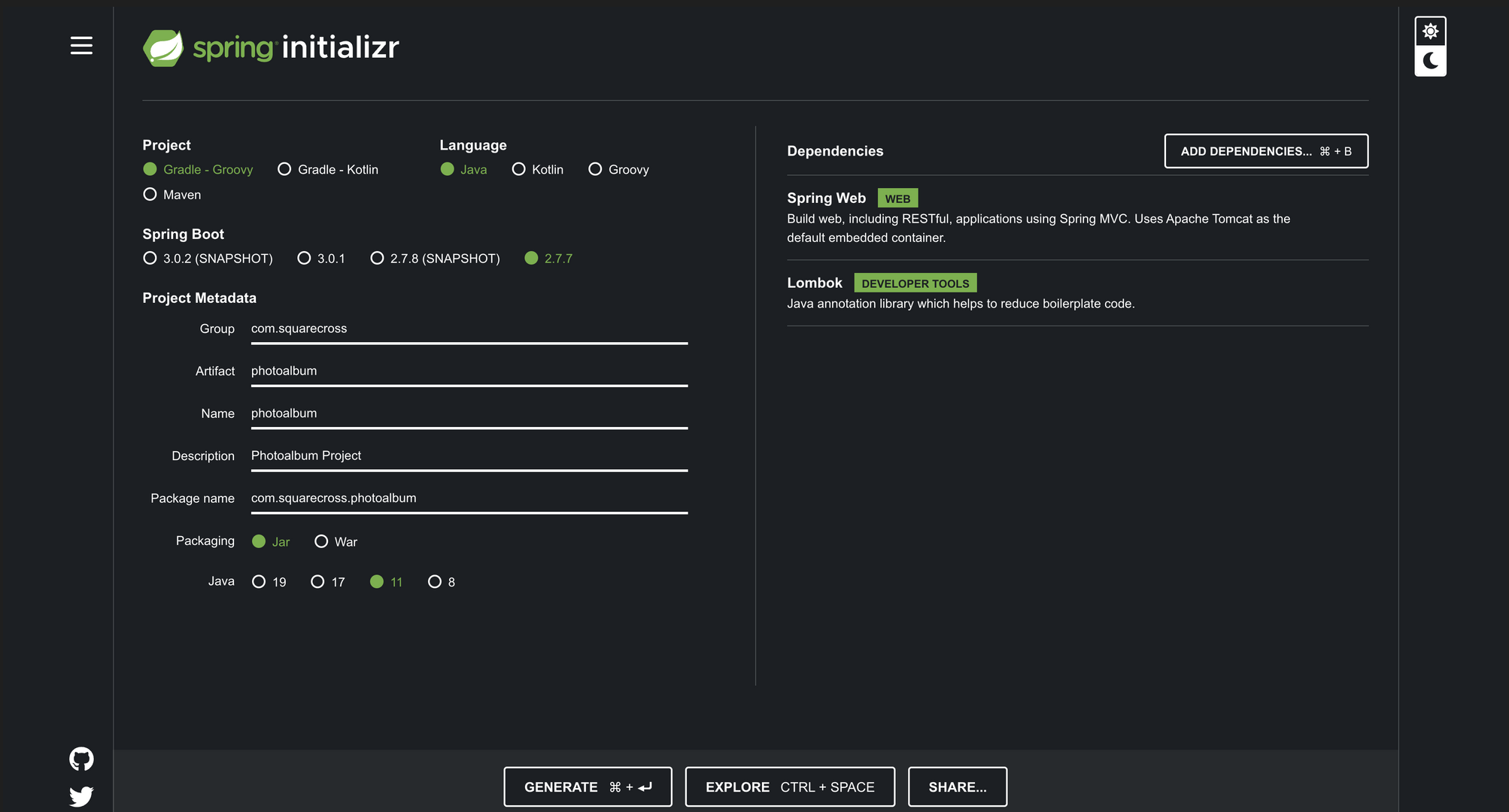Click the WEB category tag
The height and width of the screenshot is (812, 1509).
pyautogui.click(x=897, y=198)
